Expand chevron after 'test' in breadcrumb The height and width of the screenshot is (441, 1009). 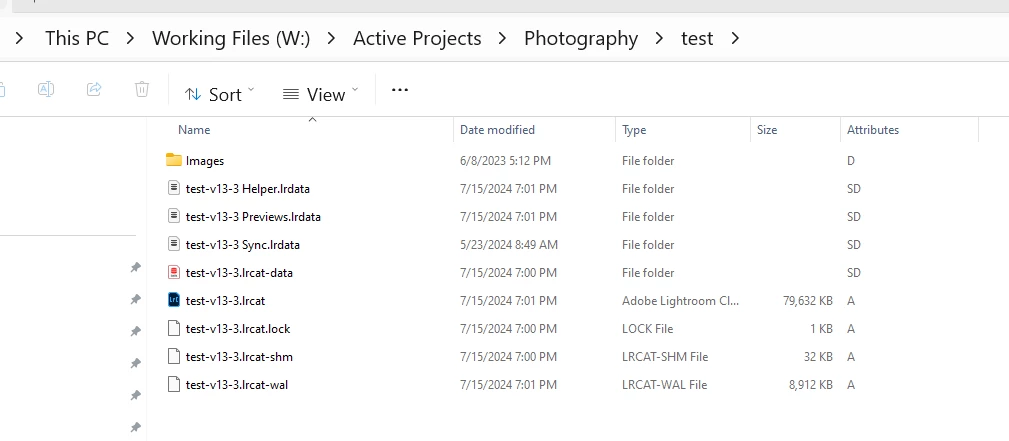pyautogui.click(x=736, y=39)
